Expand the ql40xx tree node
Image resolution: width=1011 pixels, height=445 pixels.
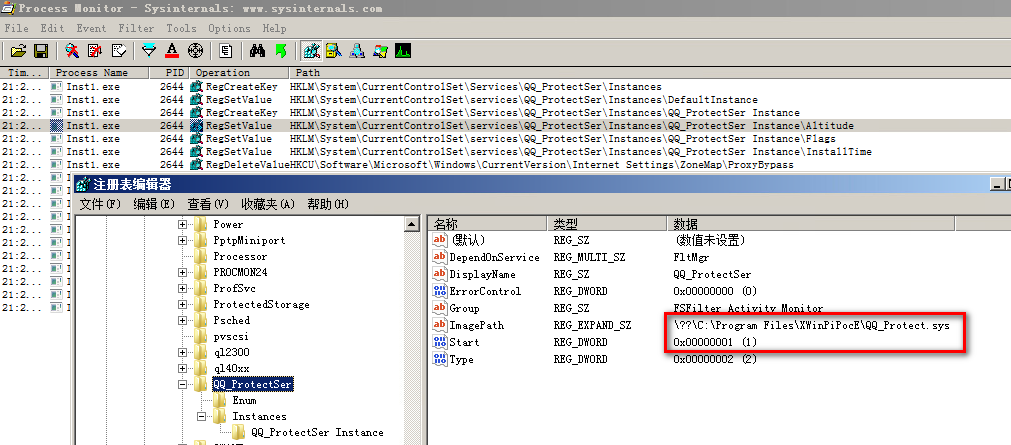pyautogui.click(x=182, y=368)
